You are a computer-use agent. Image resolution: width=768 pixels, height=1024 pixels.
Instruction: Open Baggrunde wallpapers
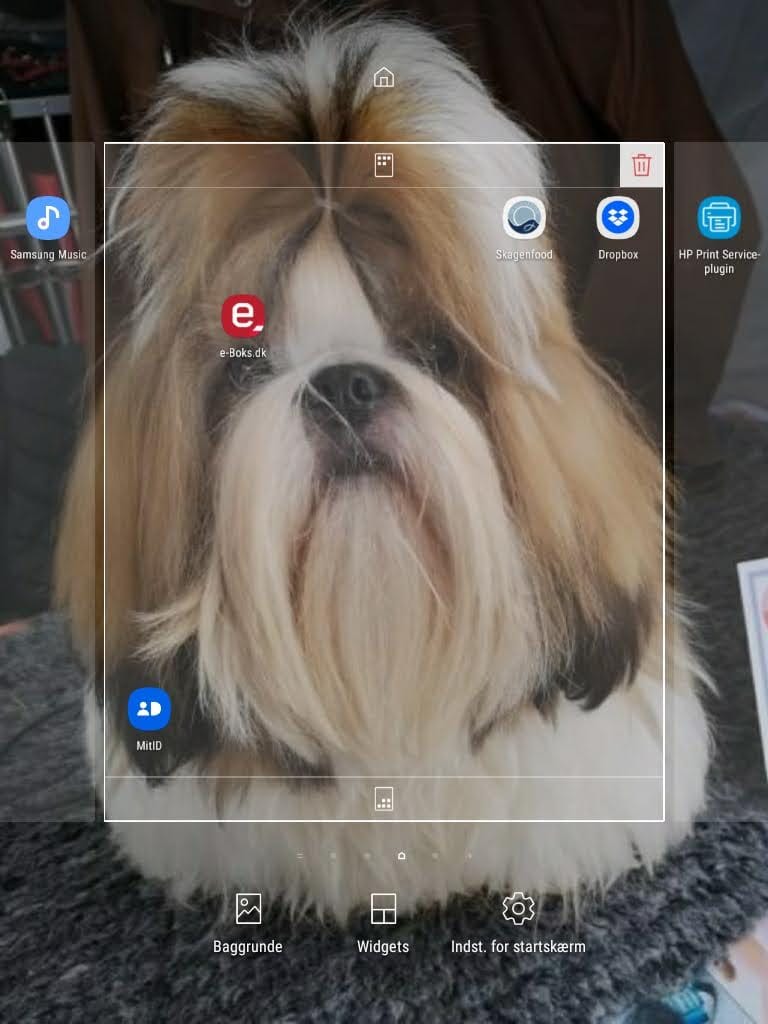(248, 923)
